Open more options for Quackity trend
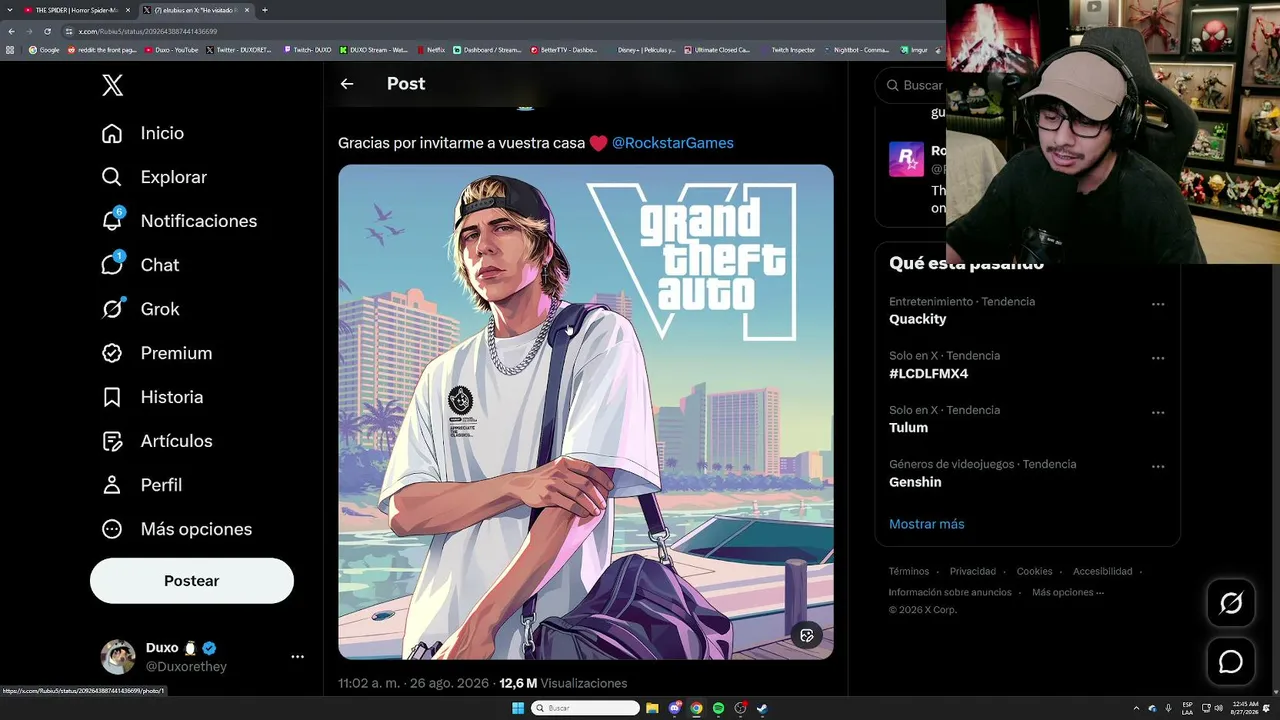The height and width of the screenshot is (720, 1280). [x=1158, y=304]
